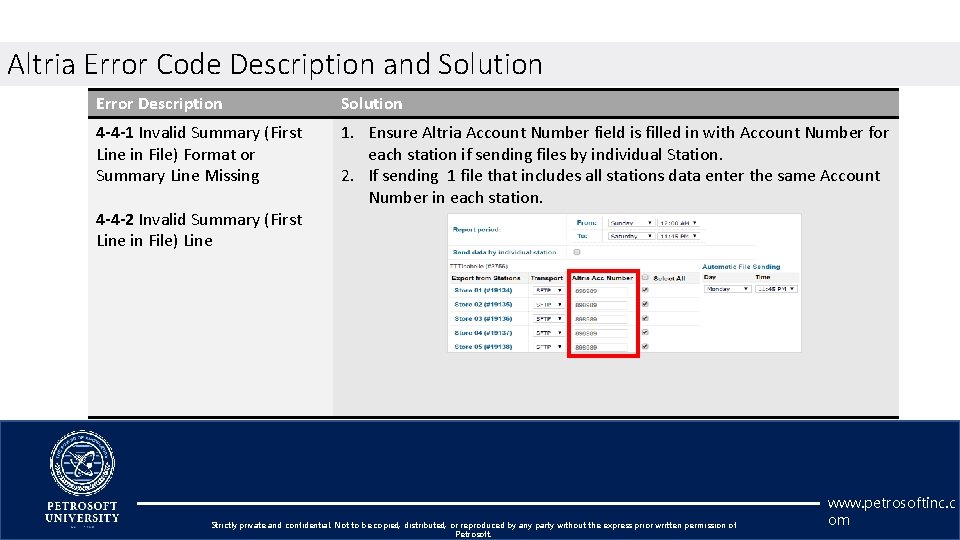The height and width of the screenshot is (540, 960).
Task: Click the 'Transport' column header
Action: [x=547, y=278]
